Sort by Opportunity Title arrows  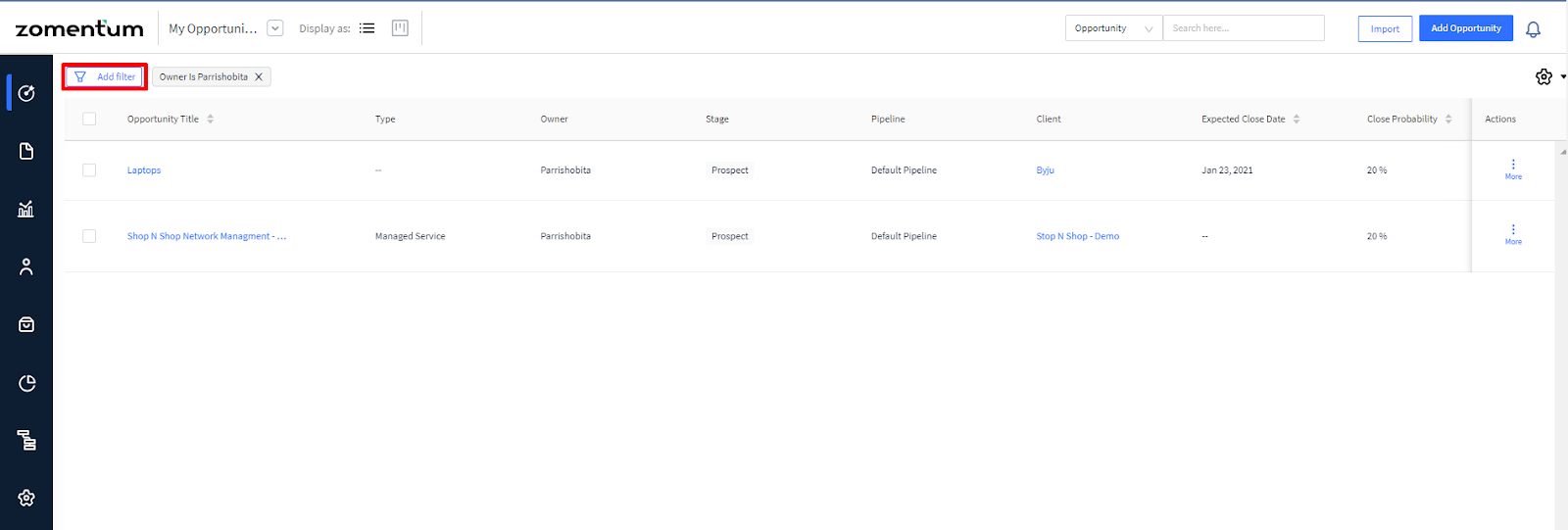point(210,119)
